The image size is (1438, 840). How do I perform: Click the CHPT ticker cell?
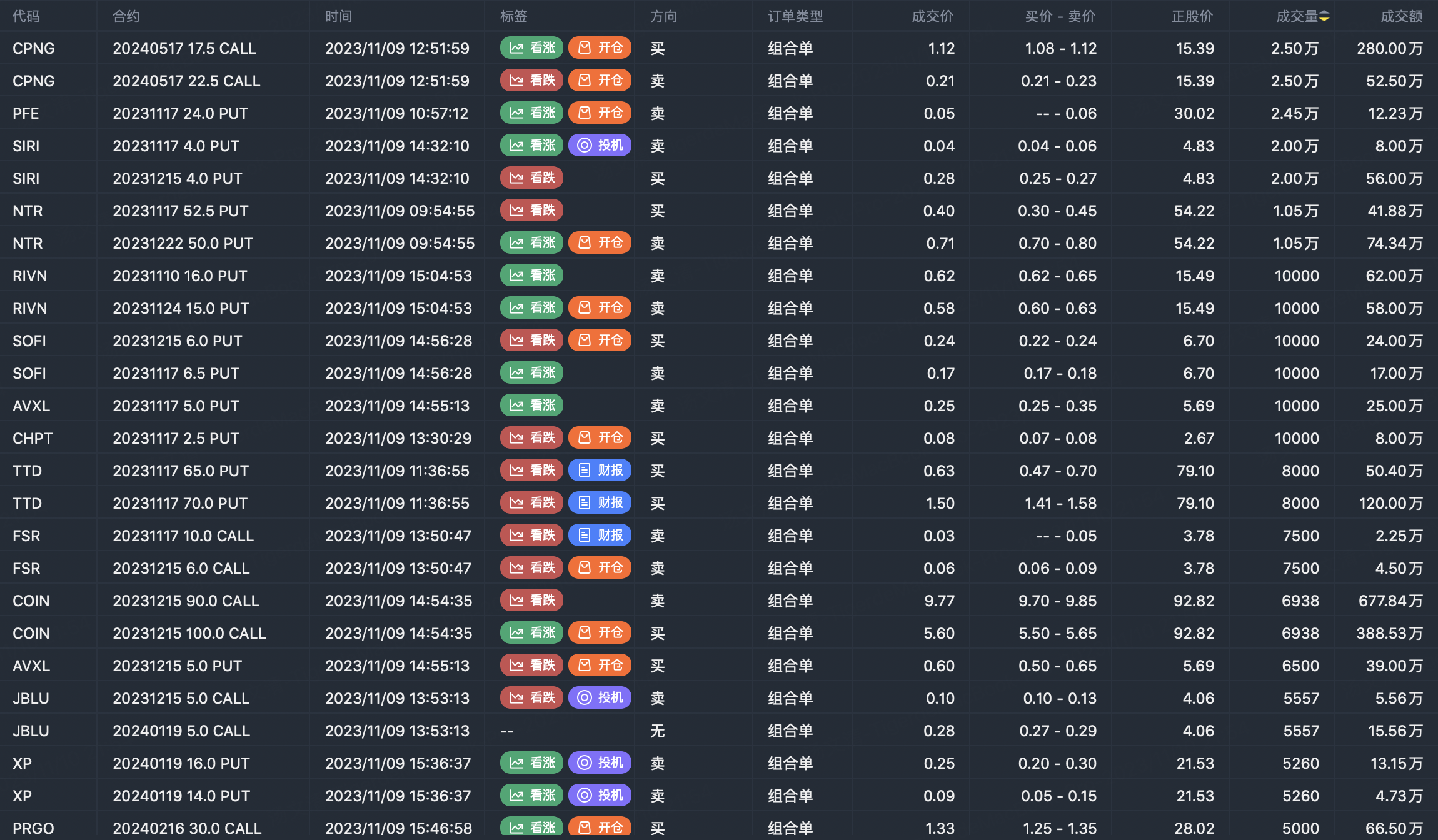(33, 438)
